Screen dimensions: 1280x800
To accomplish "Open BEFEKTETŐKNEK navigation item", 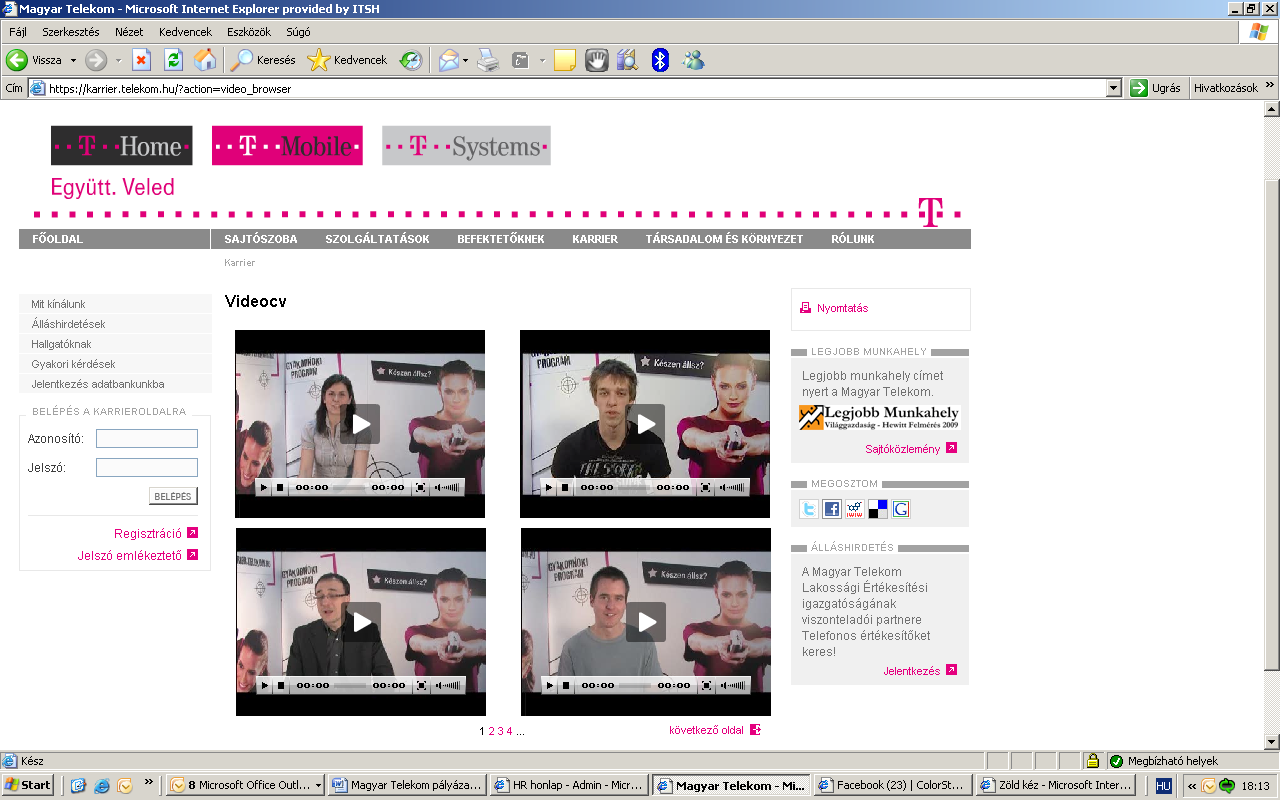I will click(501, 239).
